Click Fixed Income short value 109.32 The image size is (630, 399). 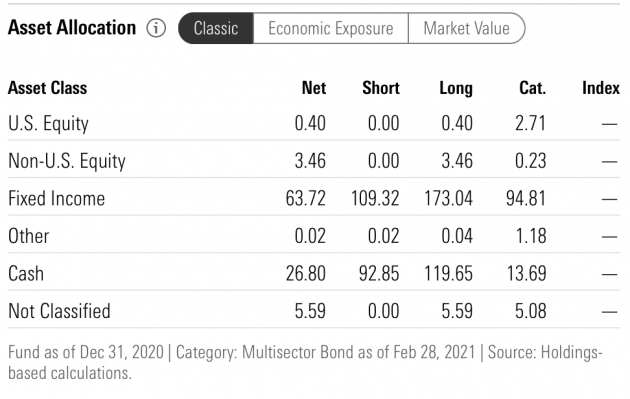coord(375,198)
